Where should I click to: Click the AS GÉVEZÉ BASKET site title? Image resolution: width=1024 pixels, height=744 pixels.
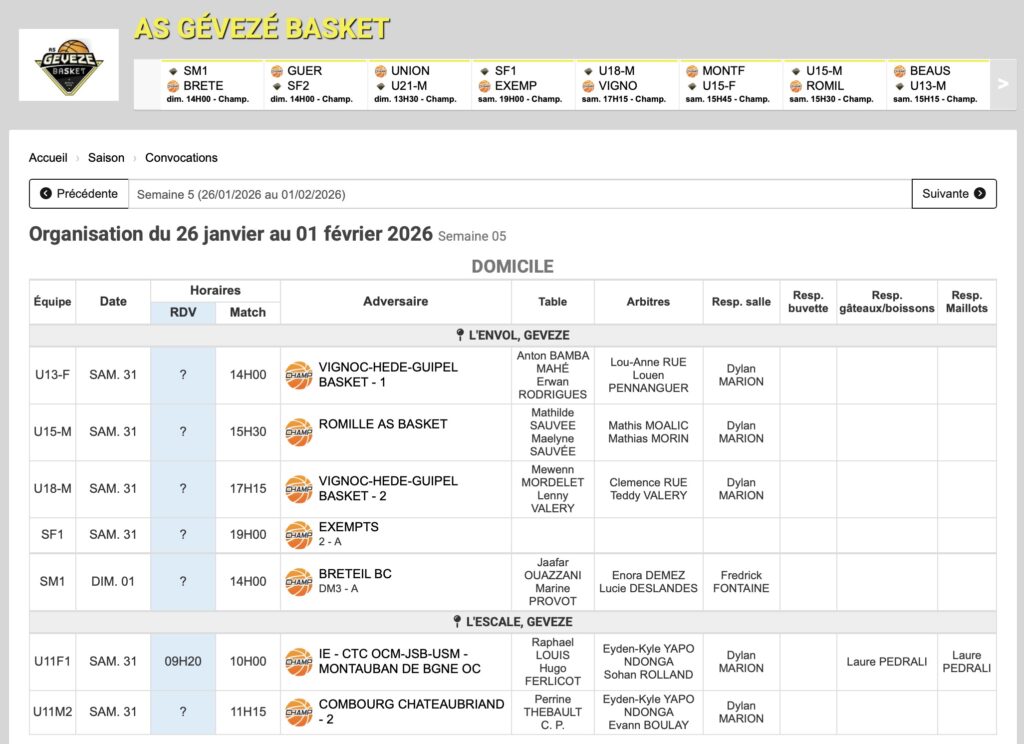point(262,29)
